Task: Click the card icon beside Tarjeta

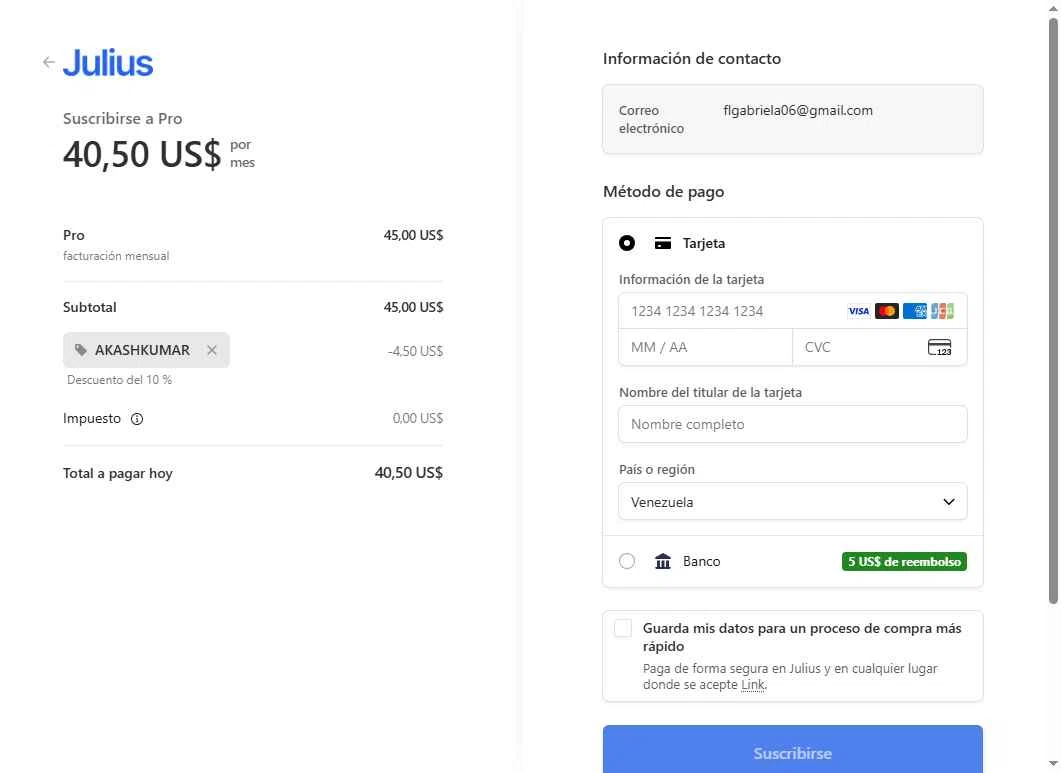Action: (x=663, y=243)
